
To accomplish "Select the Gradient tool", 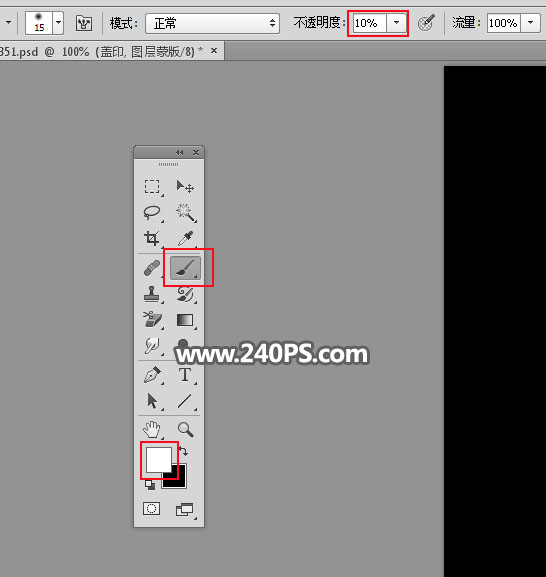I will tap(185, 320).
